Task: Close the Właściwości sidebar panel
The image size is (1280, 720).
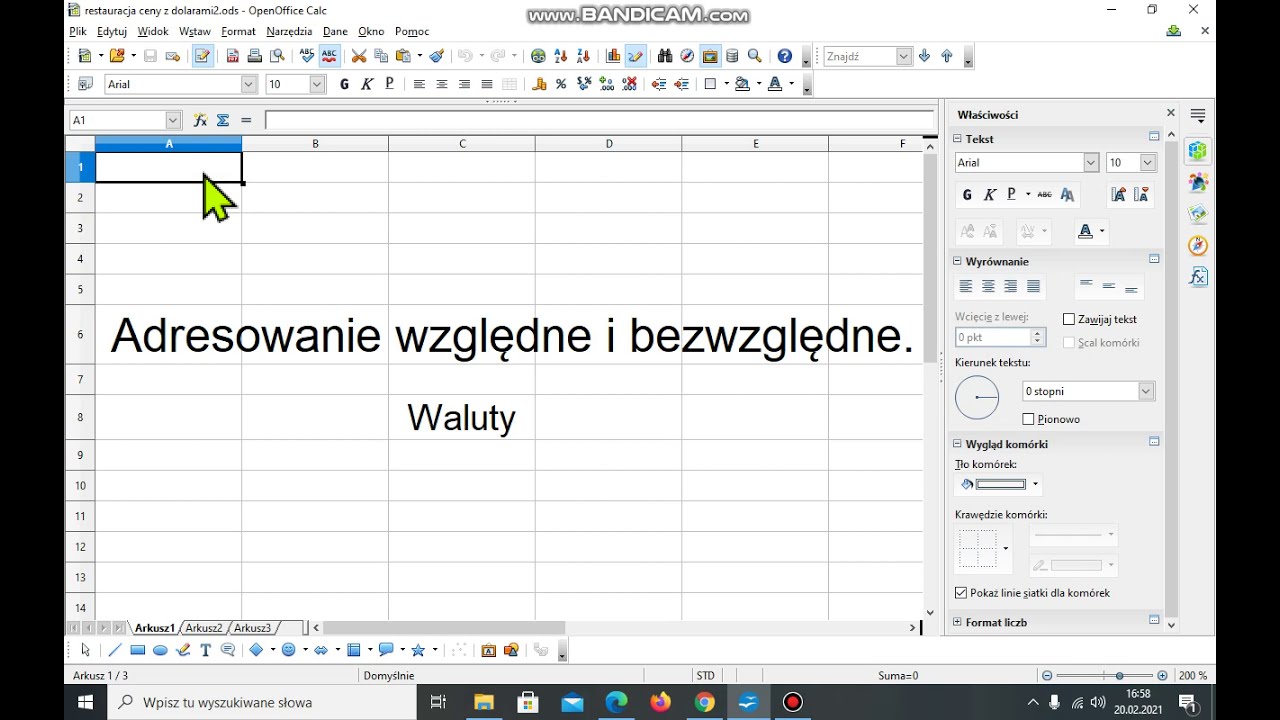Action: coord(1171,113)
